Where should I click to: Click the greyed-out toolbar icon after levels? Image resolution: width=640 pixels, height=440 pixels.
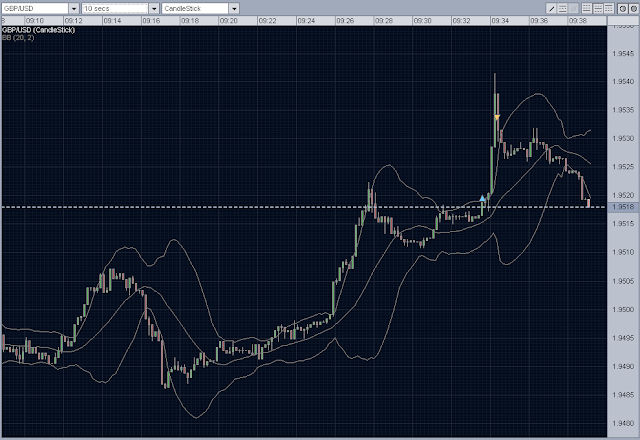click(x=573, y=9)
